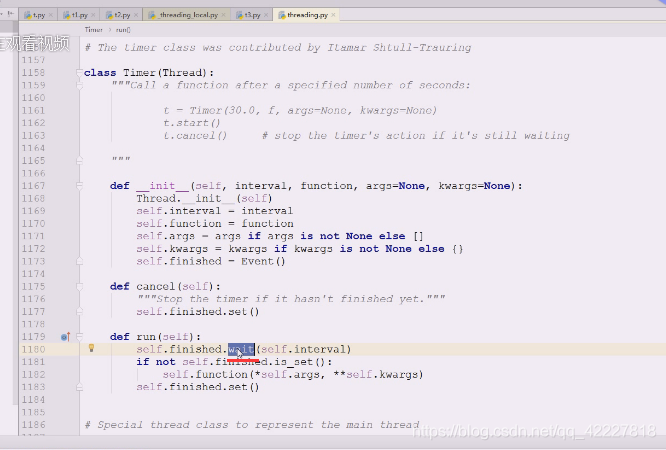The image size is (666, 450).
Task: Close the t.py tab
Action: pos(51,15)
